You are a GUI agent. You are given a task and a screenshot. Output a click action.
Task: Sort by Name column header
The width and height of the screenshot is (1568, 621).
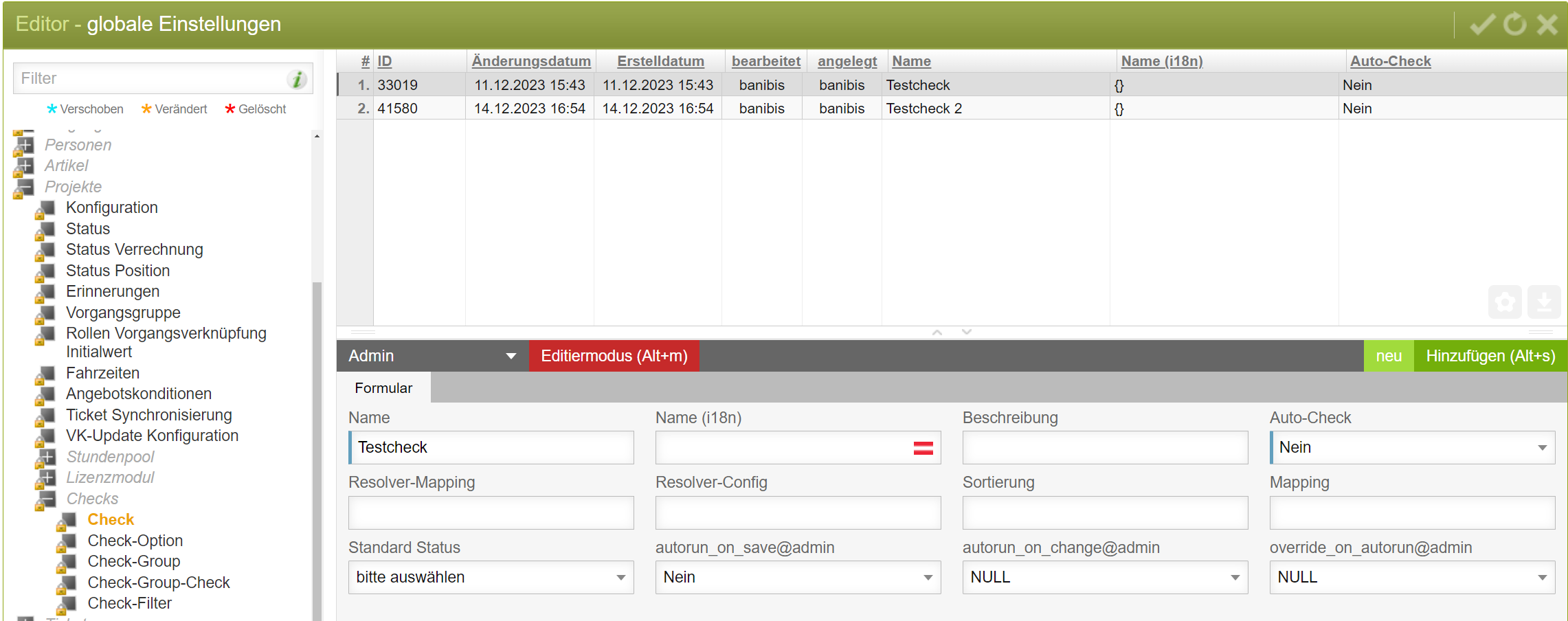[x=911, y=61]
